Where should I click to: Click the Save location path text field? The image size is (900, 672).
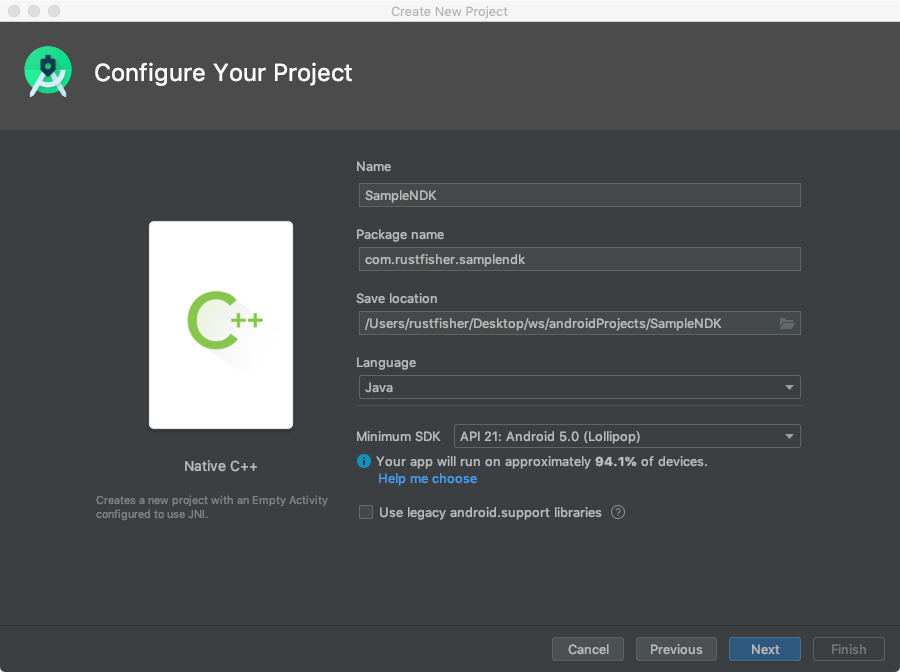(x=565, y=323)
